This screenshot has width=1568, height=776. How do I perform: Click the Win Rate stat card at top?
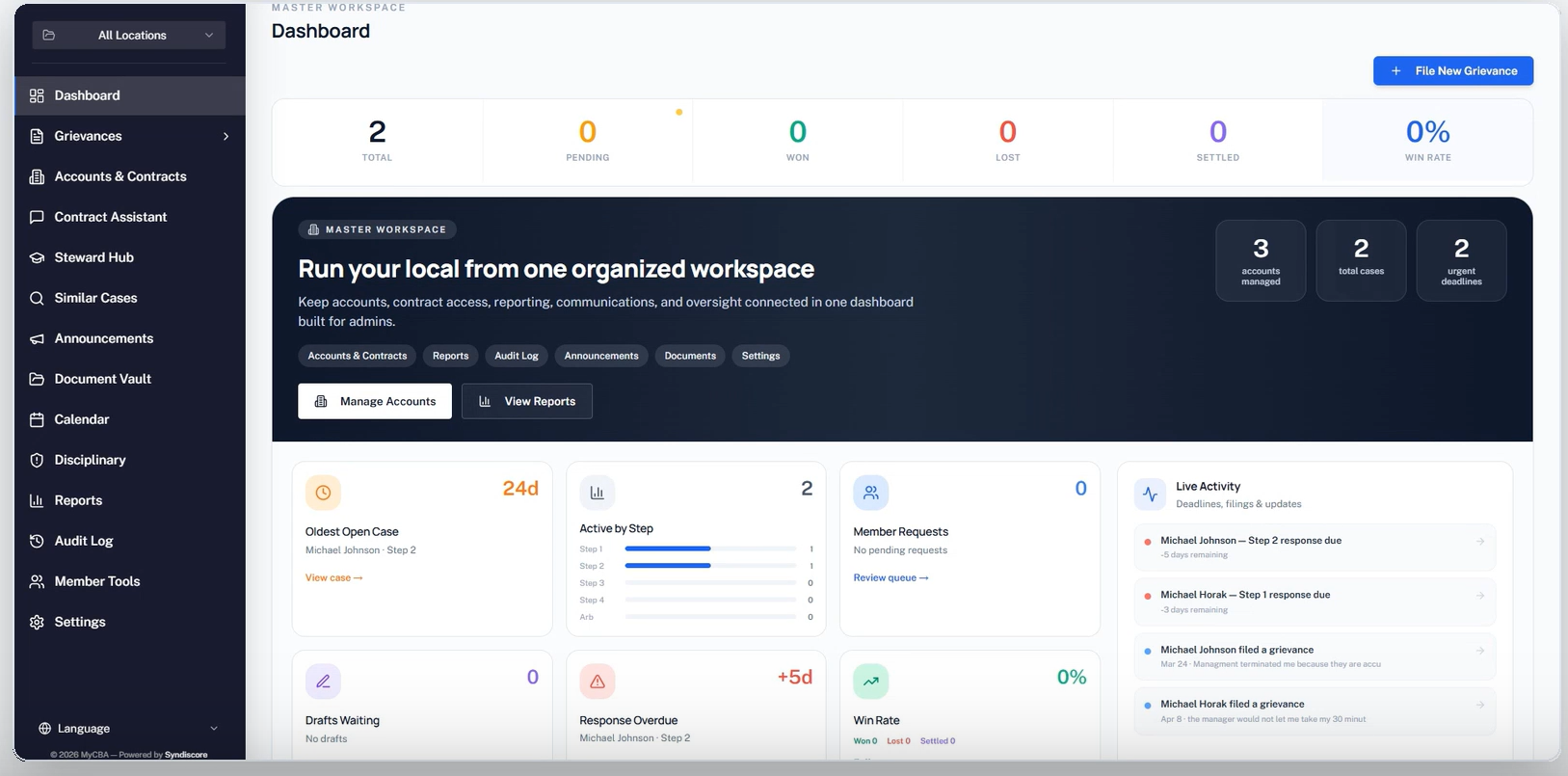tap(1427, 142)
